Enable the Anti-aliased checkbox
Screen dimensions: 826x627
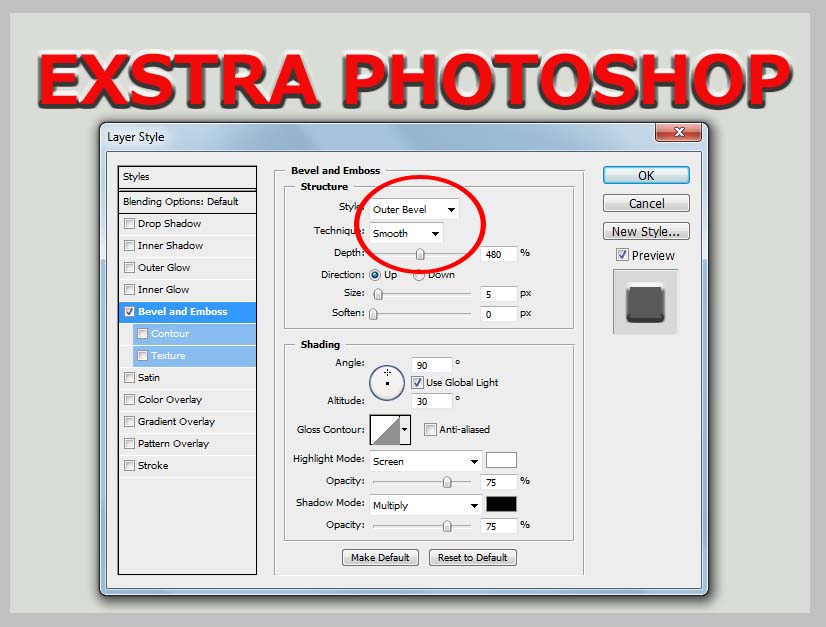tap(430, 429)
